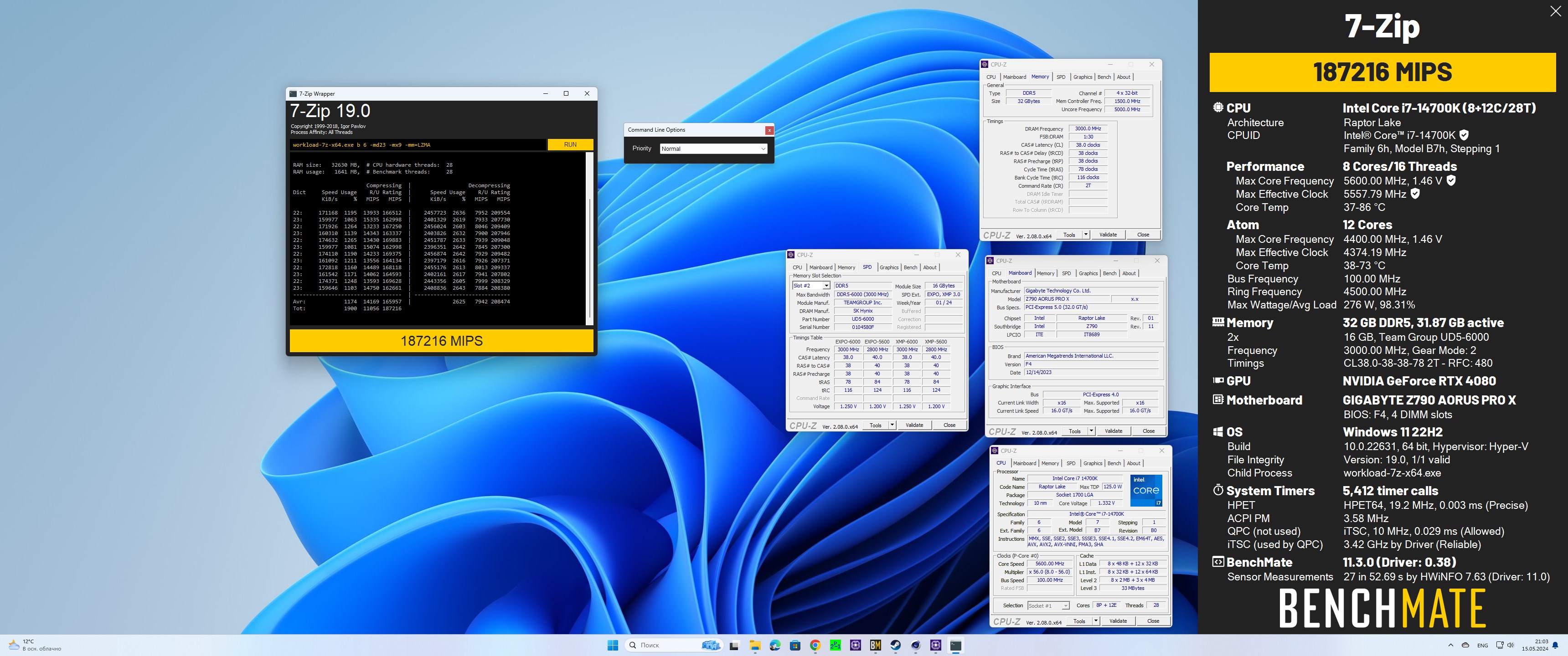
Task: Open the weather widget showing 12°C
Action: (35, 645)
